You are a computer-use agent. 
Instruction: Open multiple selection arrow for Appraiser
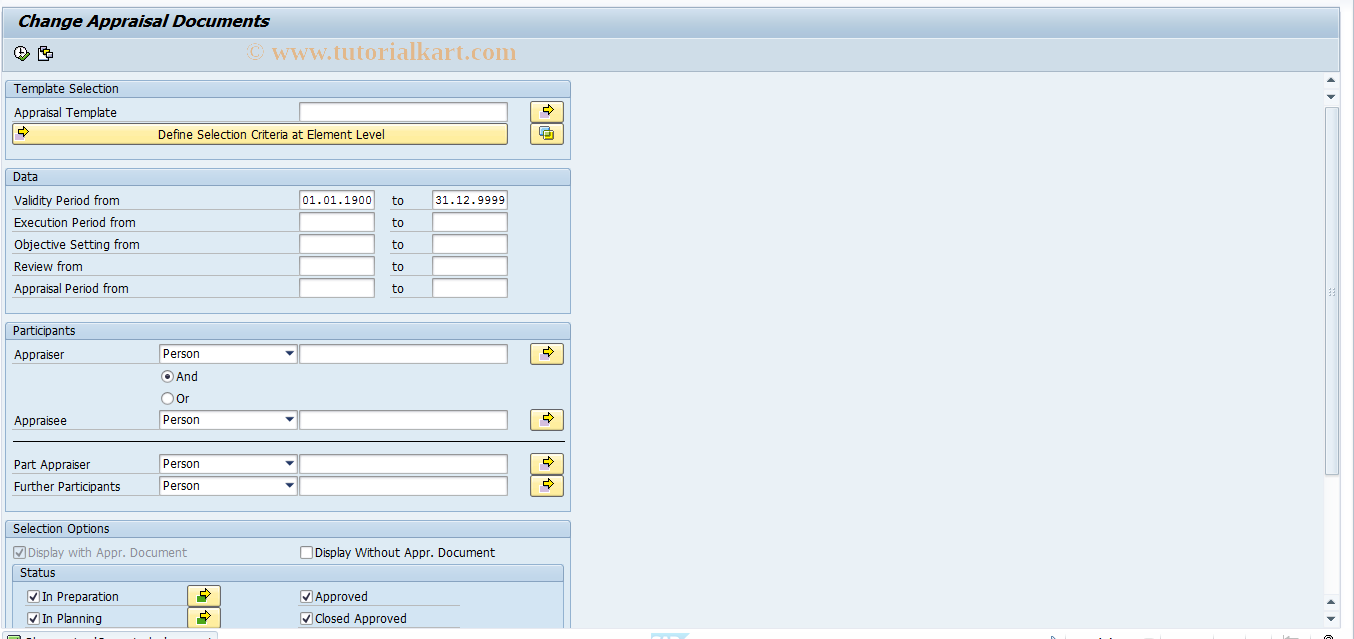point(547,354)
